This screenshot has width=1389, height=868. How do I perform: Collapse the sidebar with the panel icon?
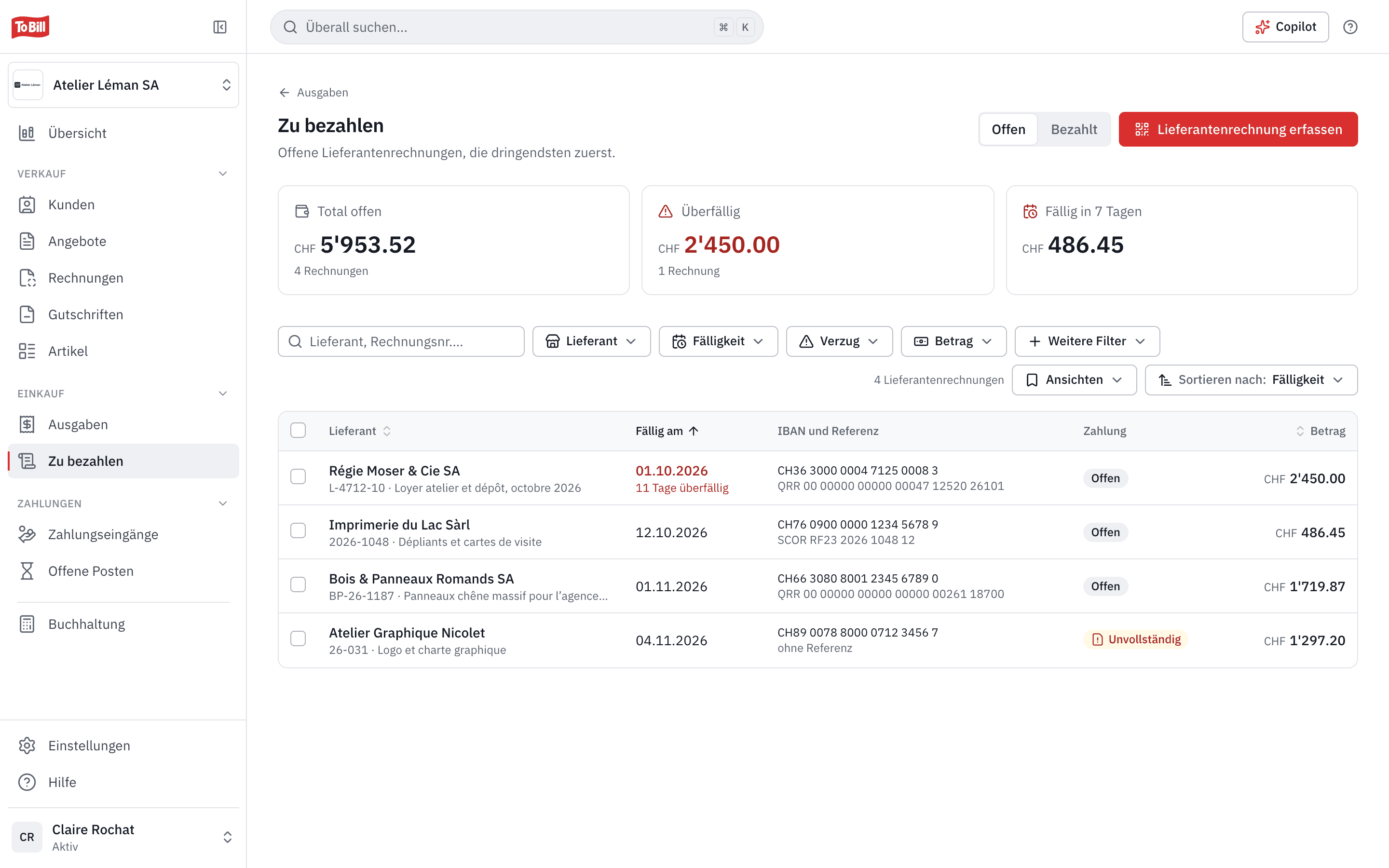(220, 27)
